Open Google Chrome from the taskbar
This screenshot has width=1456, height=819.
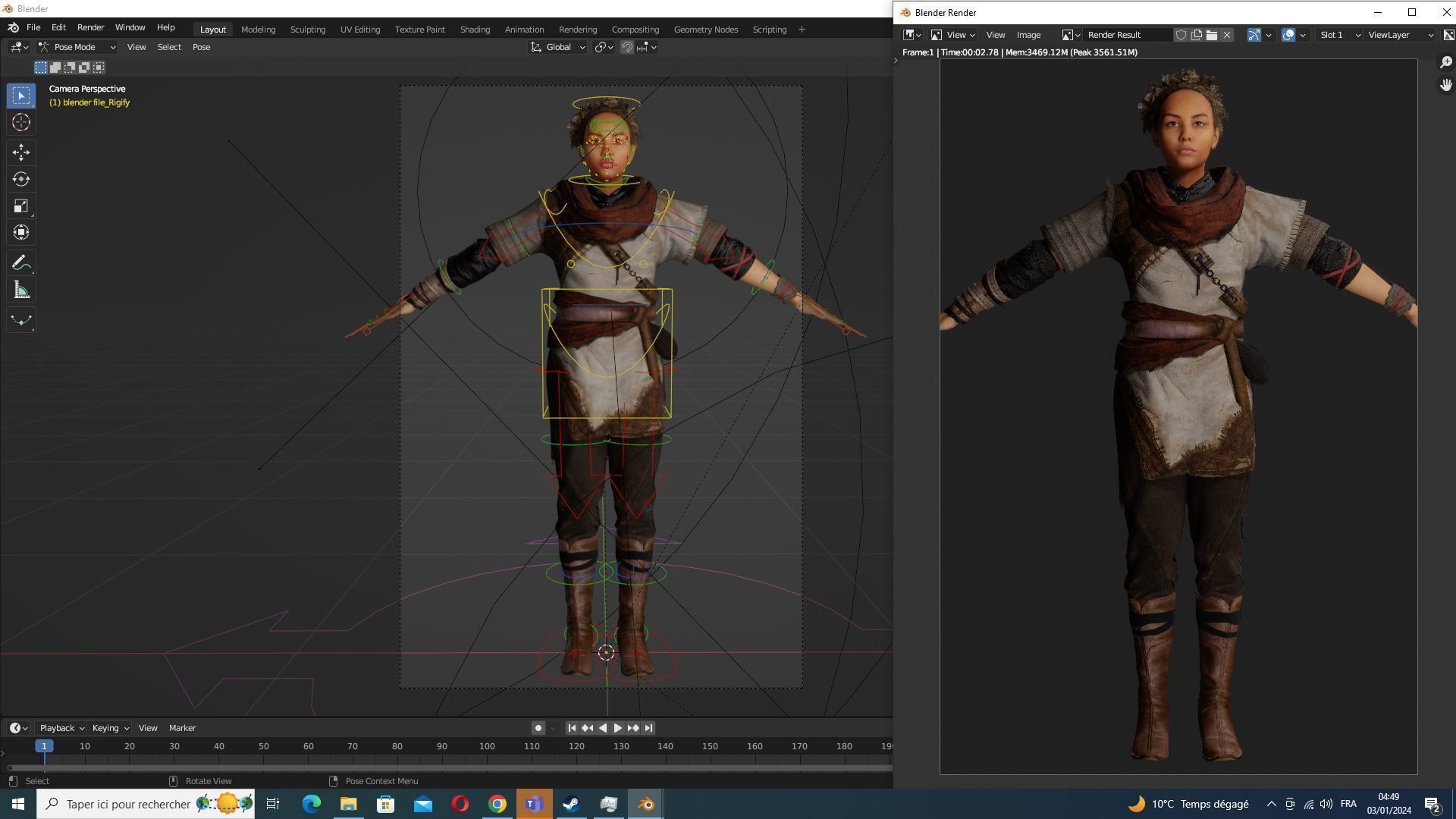tap(497, 804)
